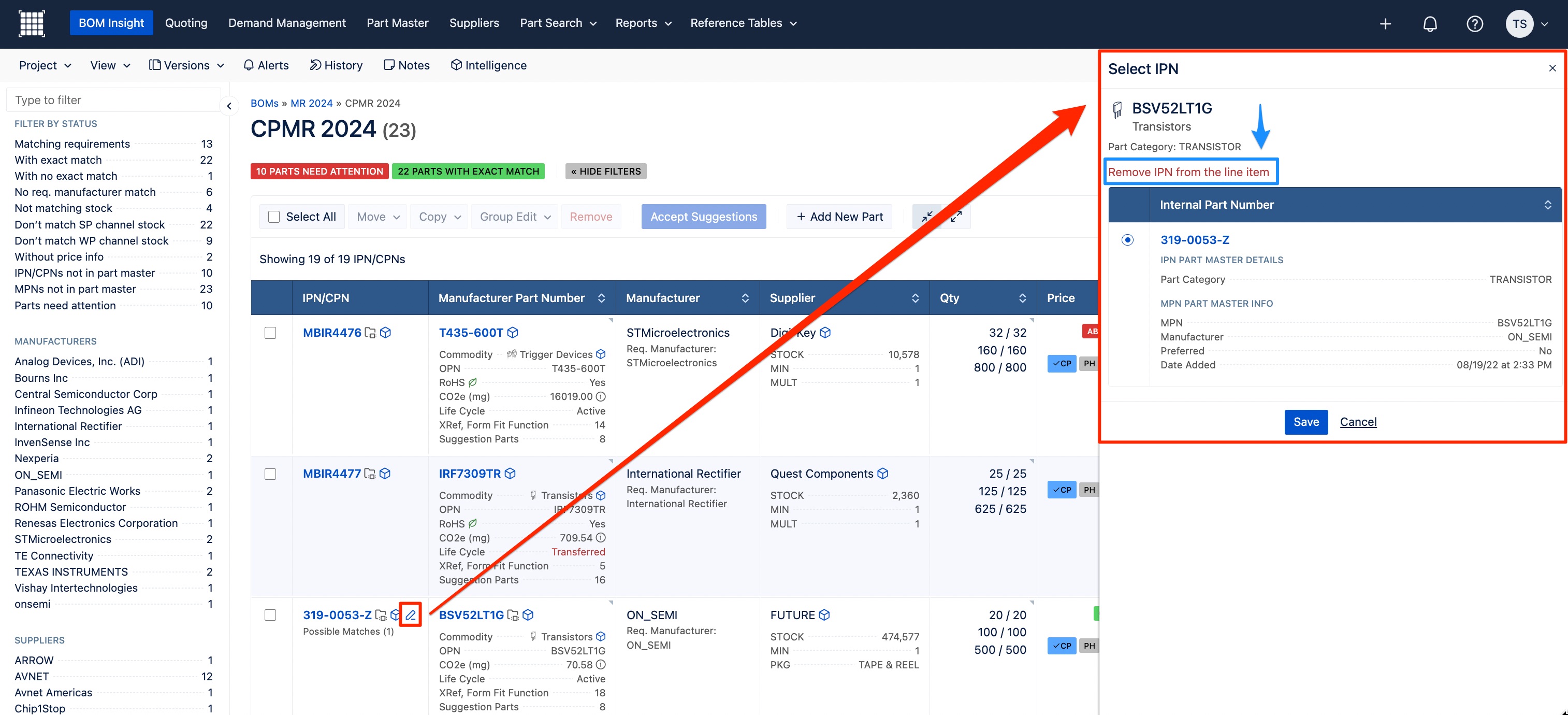This screenshot has width=1568, height=715.
Task: Click CP badge in T435-600T price cell
Action: (x=1062, y=364)
